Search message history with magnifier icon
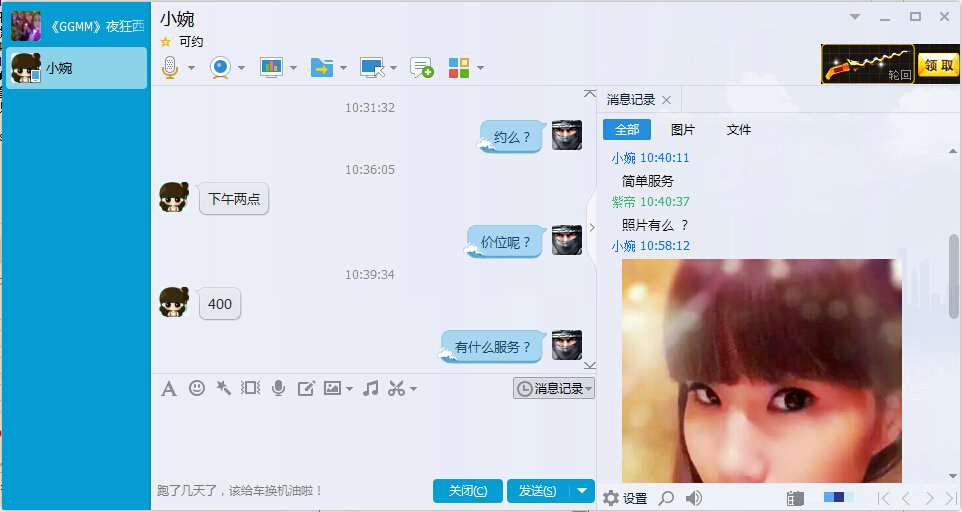This screenshot has height=512, width=962. 666,498
